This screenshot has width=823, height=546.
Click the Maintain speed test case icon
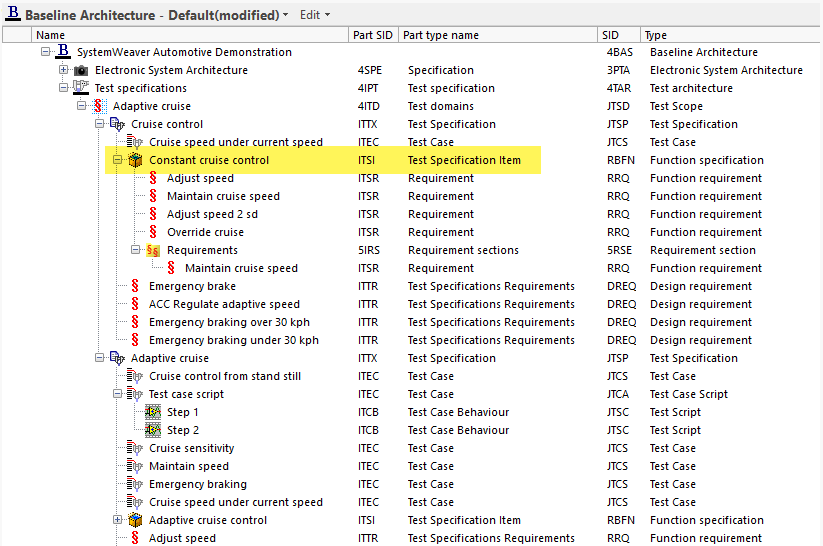134,466
